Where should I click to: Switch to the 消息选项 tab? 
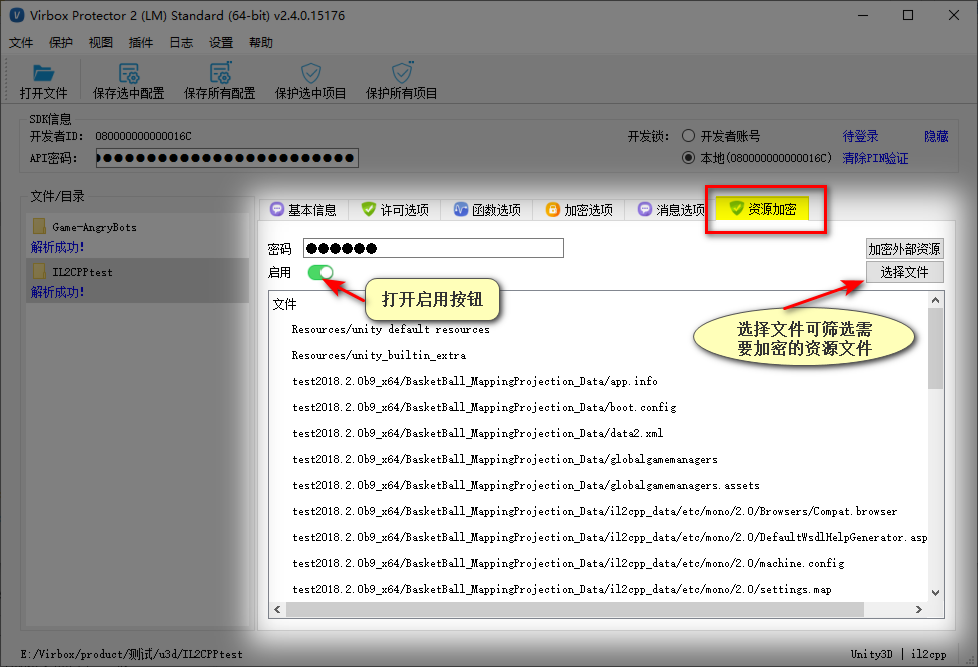pyautogui.click(x=670, y=210)
